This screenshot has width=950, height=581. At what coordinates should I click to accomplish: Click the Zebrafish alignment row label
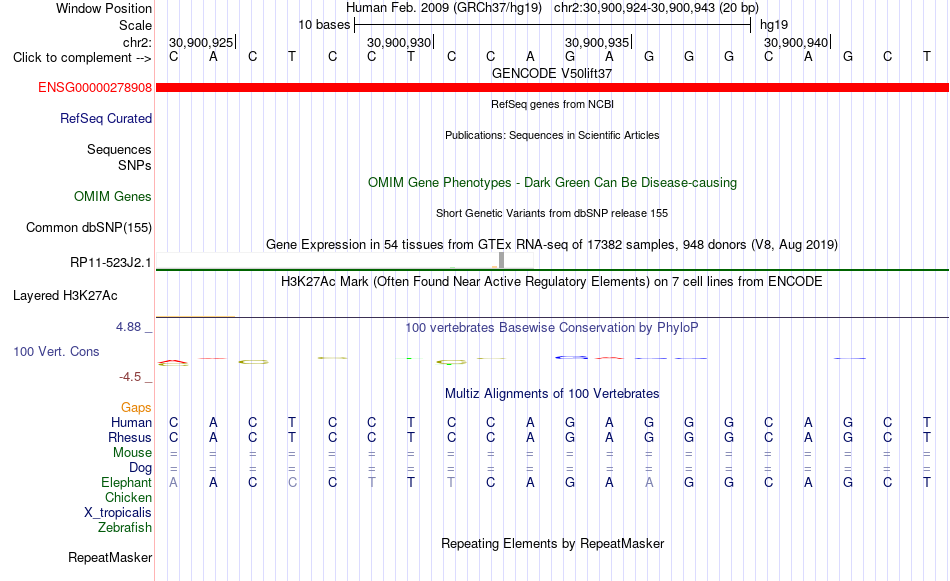click(x=125, y=528)
